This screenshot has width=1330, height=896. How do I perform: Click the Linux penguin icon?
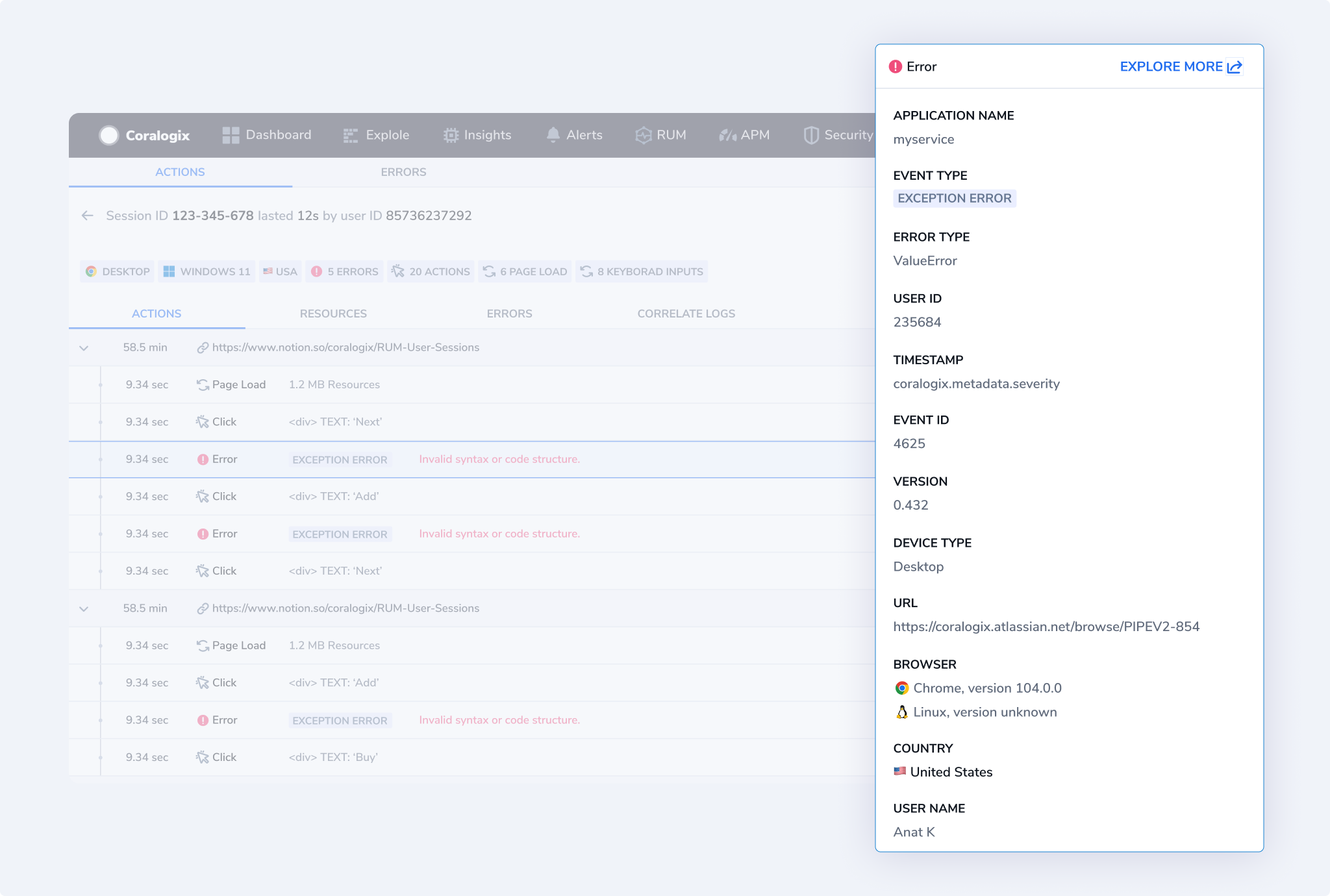click(901, 712)
